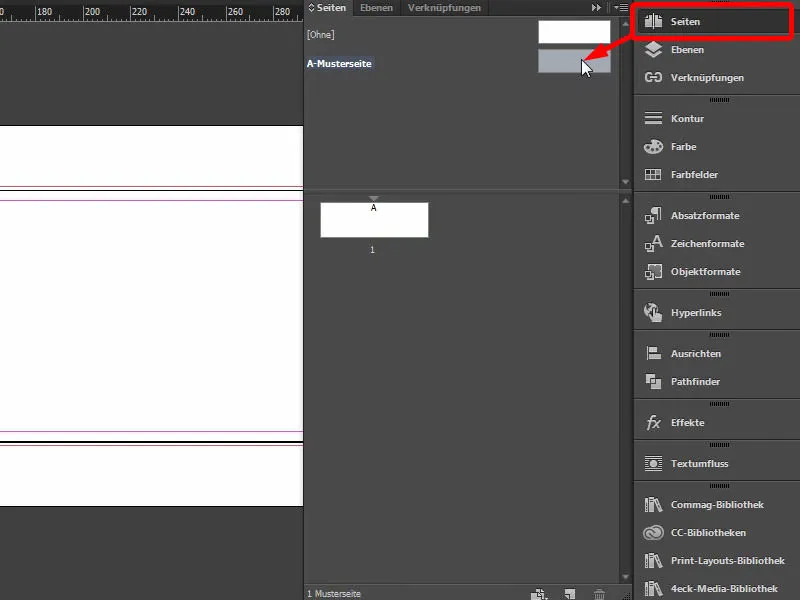Select the A-Musterseite master row
This screenshot has height=600, width=800.
tap(459, 63)
